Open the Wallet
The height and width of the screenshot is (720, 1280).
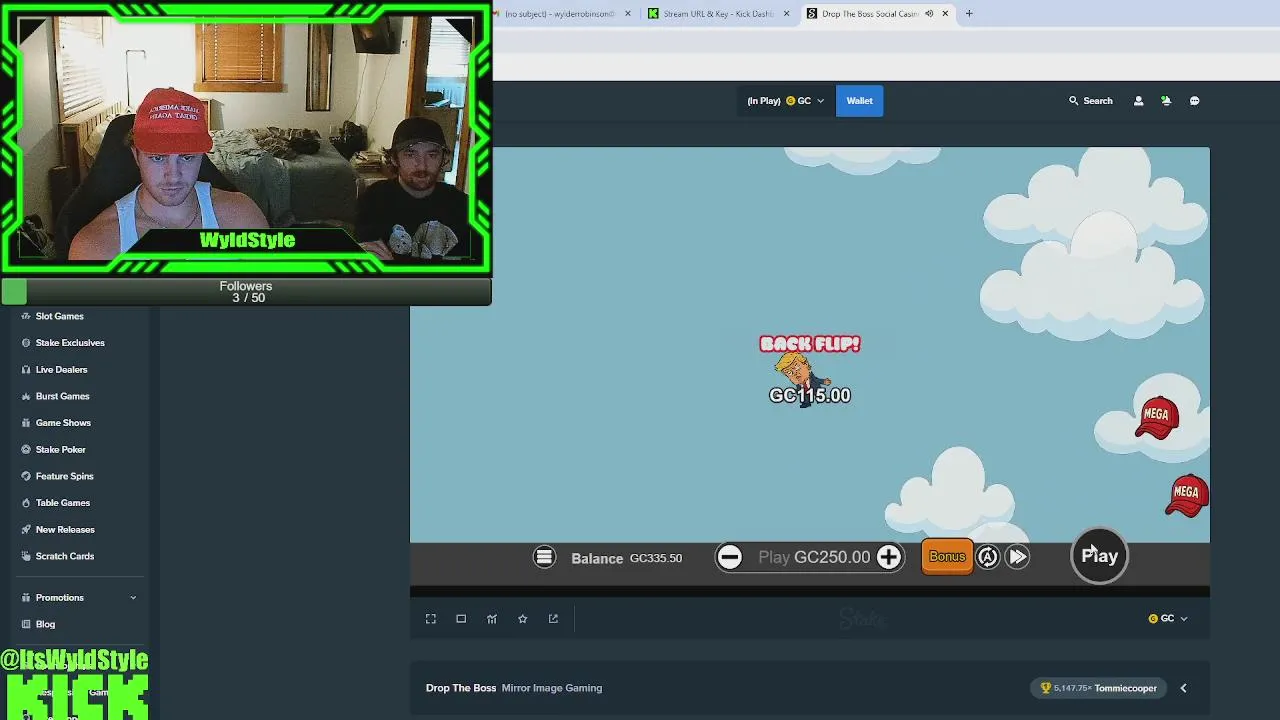[859, 101]
